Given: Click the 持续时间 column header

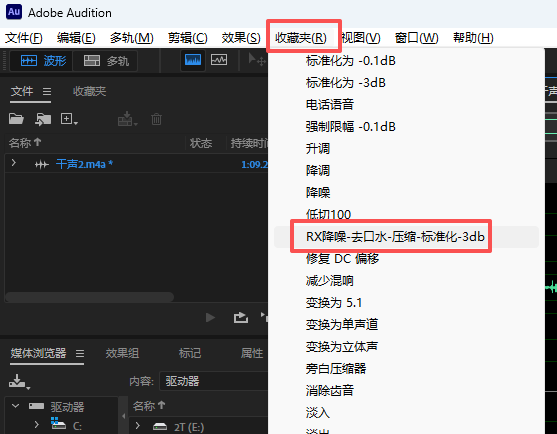Looking at the screenshot, I should click(x=249, y=143).
